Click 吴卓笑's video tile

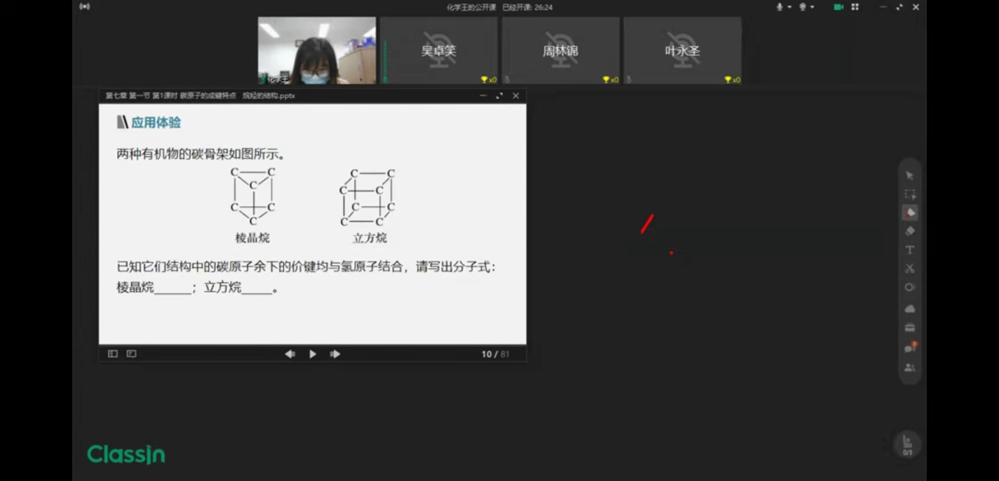click(x=438, y=50)
